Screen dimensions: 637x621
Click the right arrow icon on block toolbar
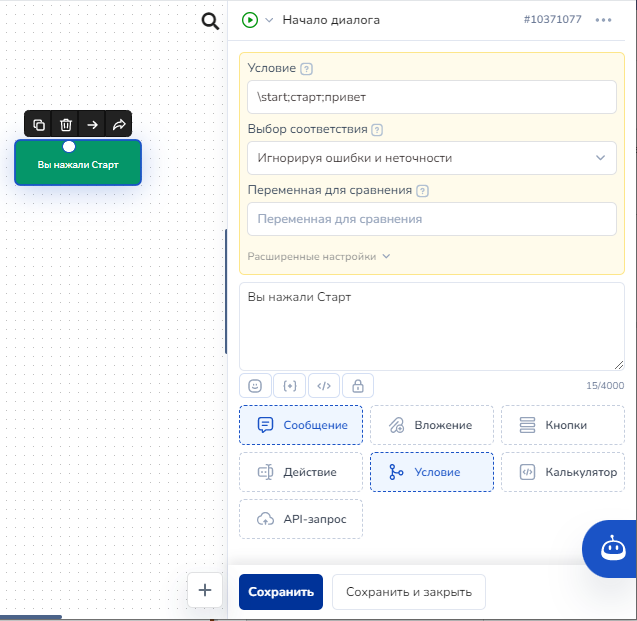(x=92, y=125)
